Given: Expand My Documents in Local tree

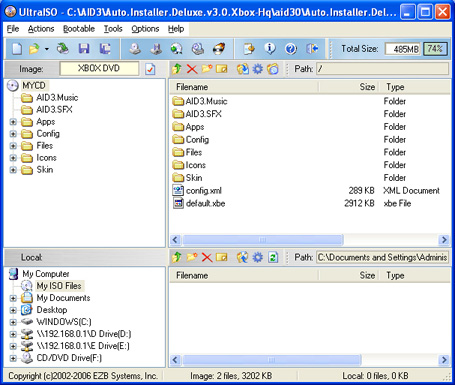Looking at the screenshot, I should (x=13, y=298).
